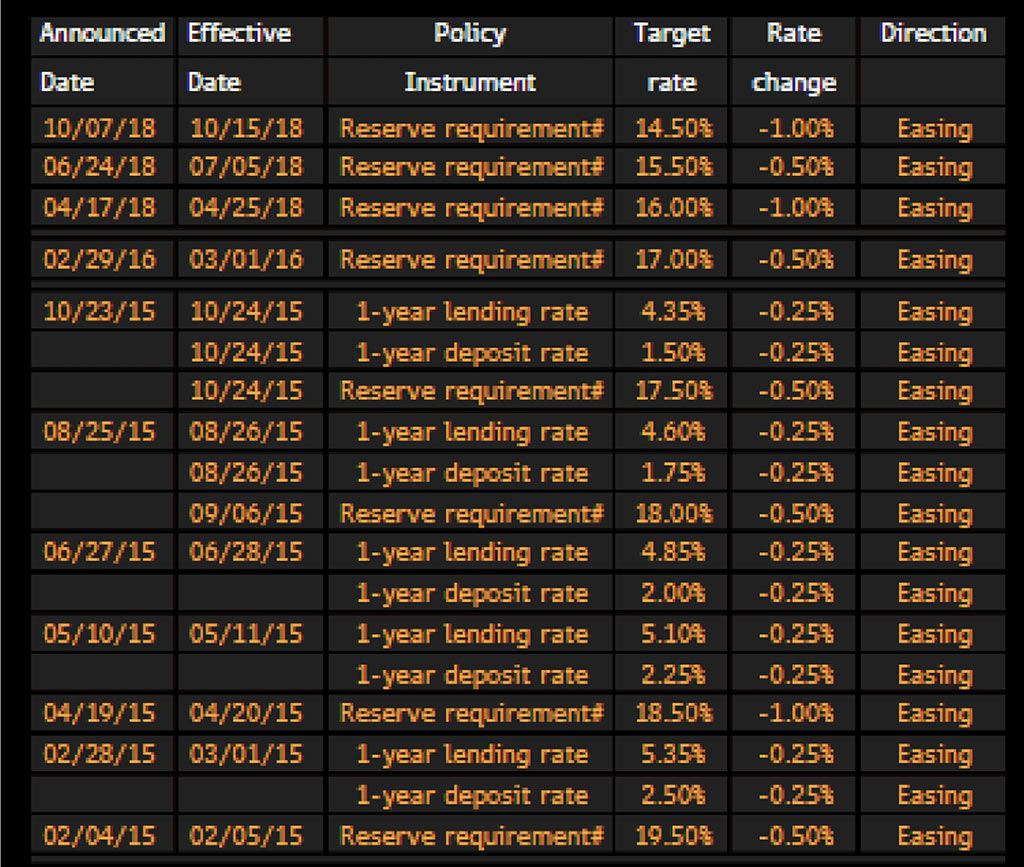The height and width of the screenshot is (867, 1024).
Task: Click the 14.50% target rate
Action: click(x=673, y=129)
